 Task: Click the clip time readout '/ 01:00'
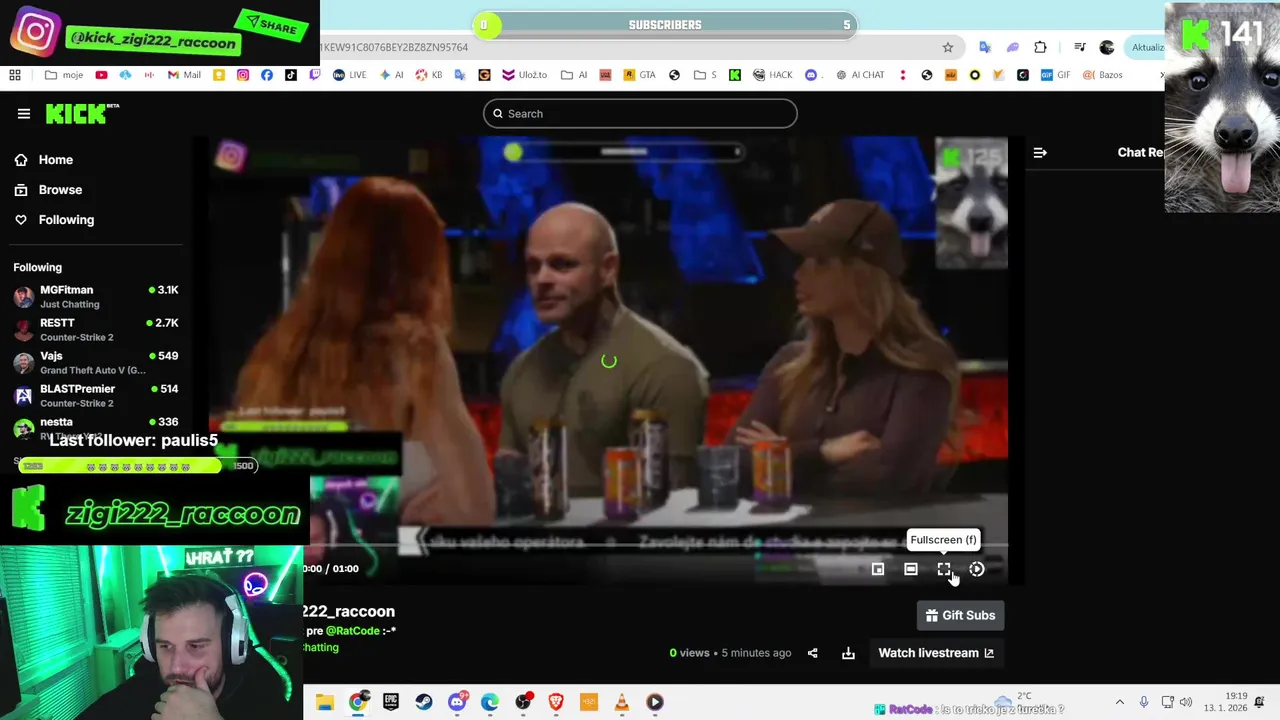pos(340,569)
